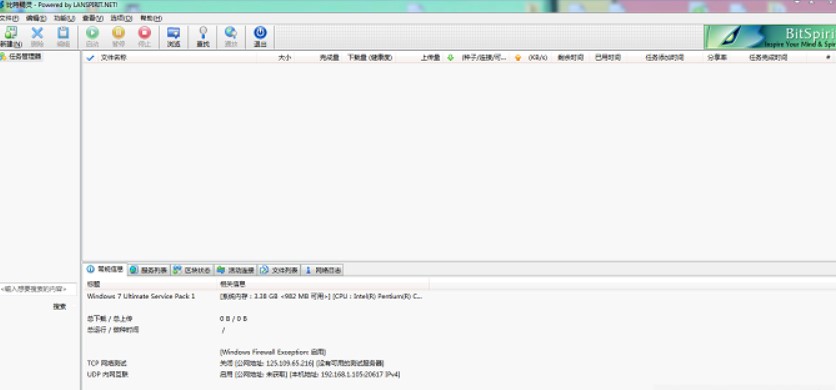Open the 文件(F) File menu
836x390 pixels.
pyautogui.click(x=9, y=18)
